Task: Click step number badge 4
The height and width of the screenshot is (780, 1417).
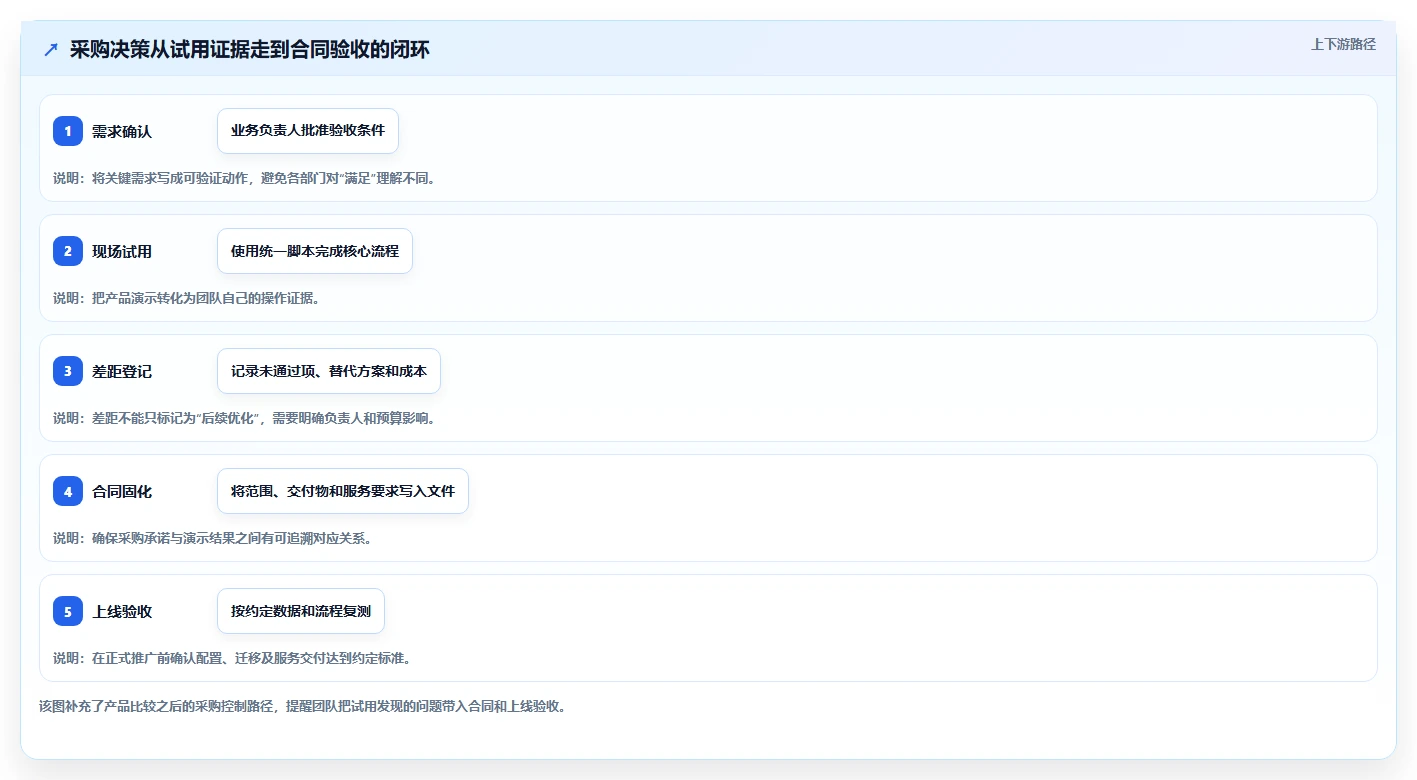Action: pos(68,491)
